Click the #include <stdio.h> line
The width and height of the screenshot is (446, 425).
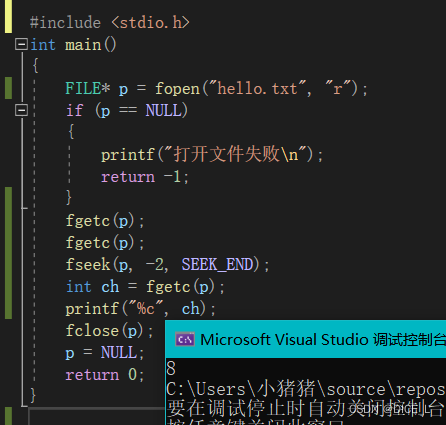click(x=110, y=23)
